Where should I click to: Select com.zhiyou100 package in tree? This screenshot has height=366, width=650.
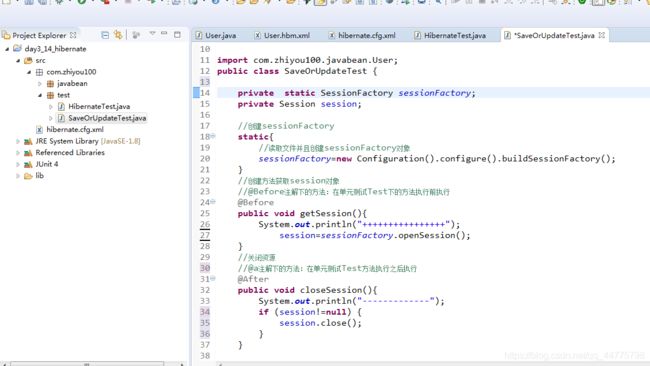pyautogui.click(x=71, y=72)
